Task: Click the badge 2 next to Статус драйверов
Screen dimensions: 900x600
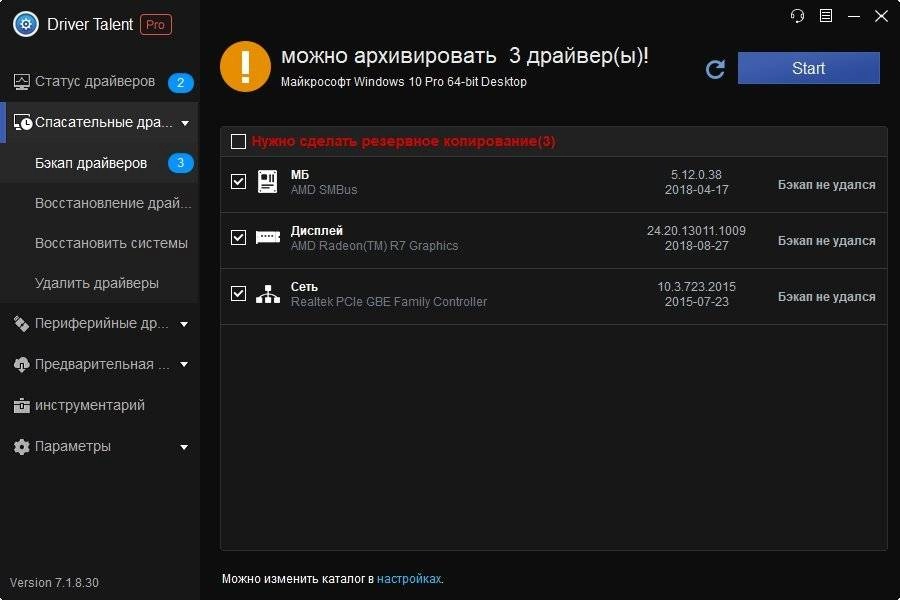Action: coord(180,82)
